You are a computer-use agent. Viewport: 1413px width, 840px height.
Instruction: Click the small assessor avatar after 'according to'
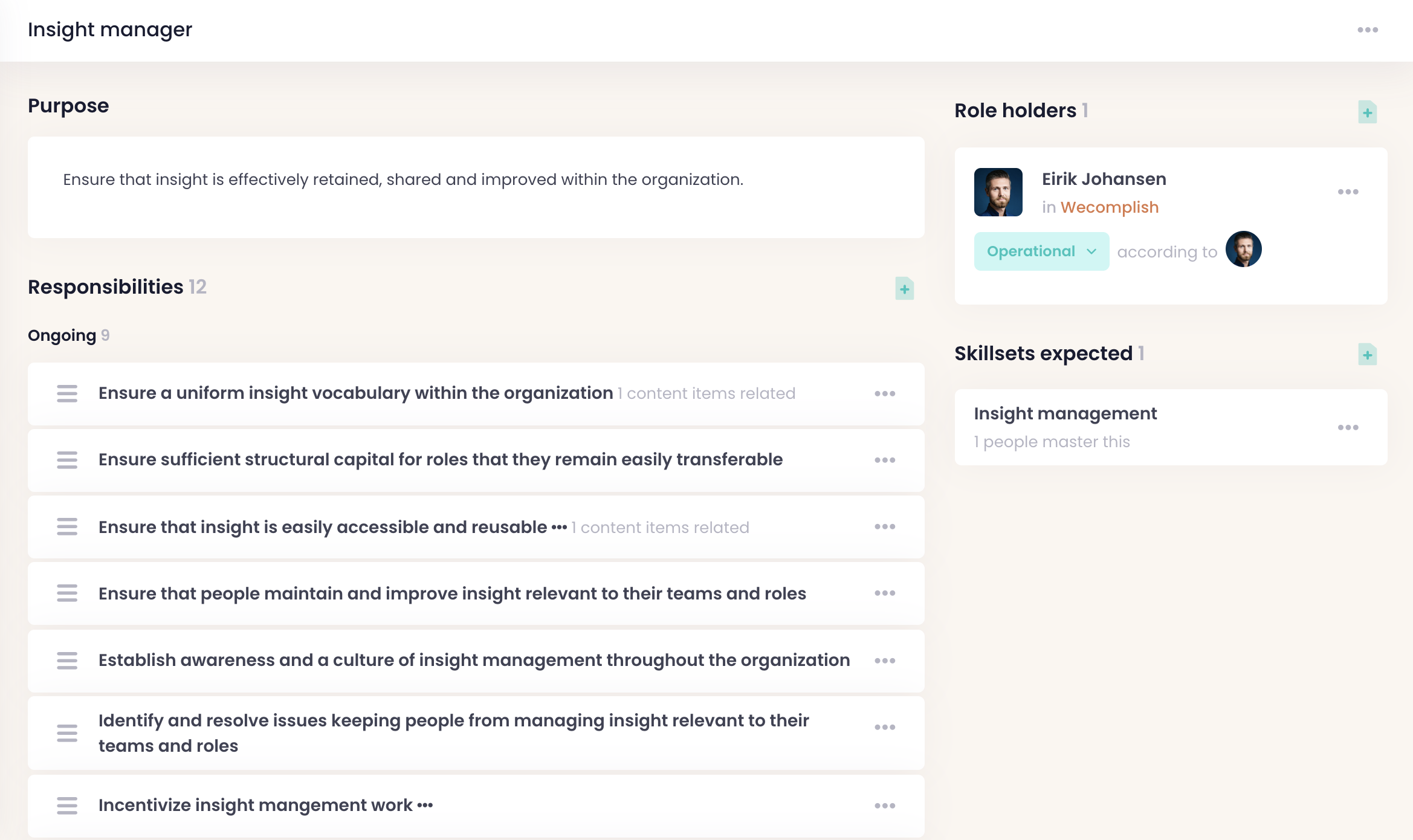point(1243,249)
